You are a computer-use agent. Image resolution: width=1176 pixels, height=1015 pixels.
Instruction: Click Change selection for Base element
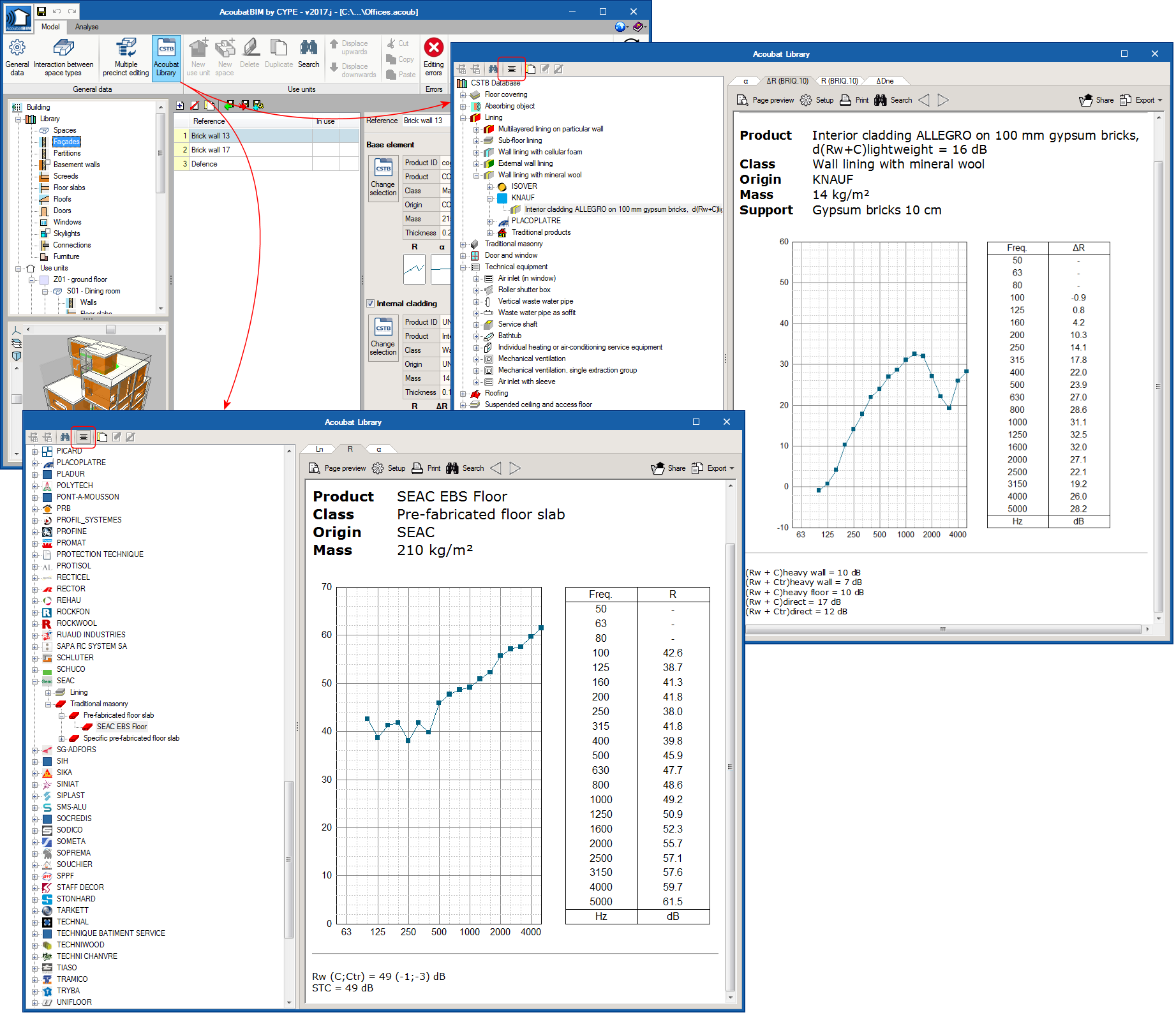(383, 177)
